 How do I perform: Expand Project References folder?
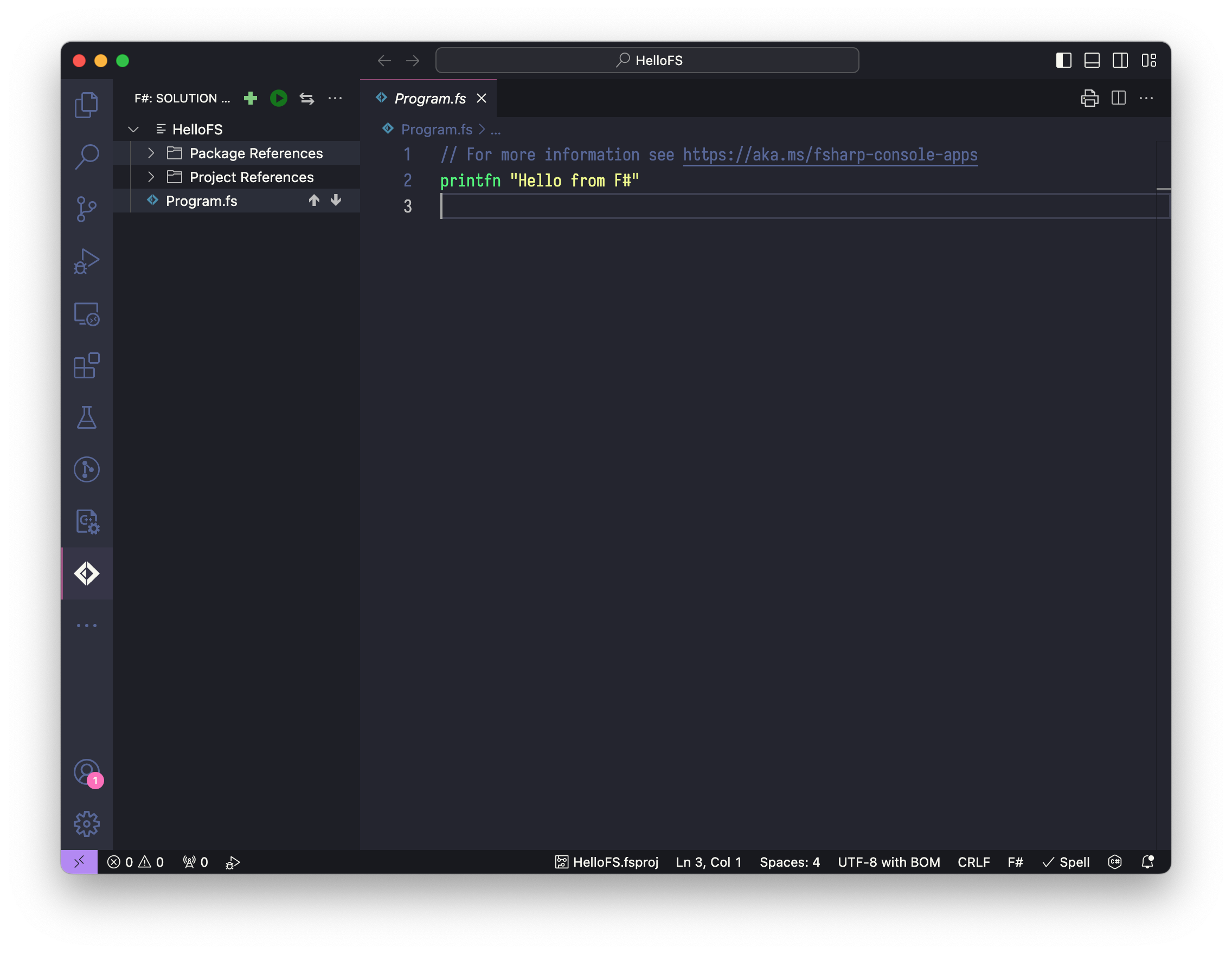(x=151, y=177)
